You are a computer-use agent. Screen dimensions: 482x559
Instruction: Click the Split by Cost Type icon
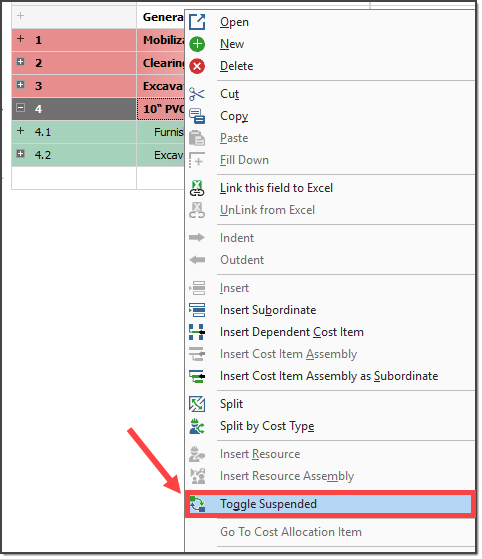coord(197,426)
